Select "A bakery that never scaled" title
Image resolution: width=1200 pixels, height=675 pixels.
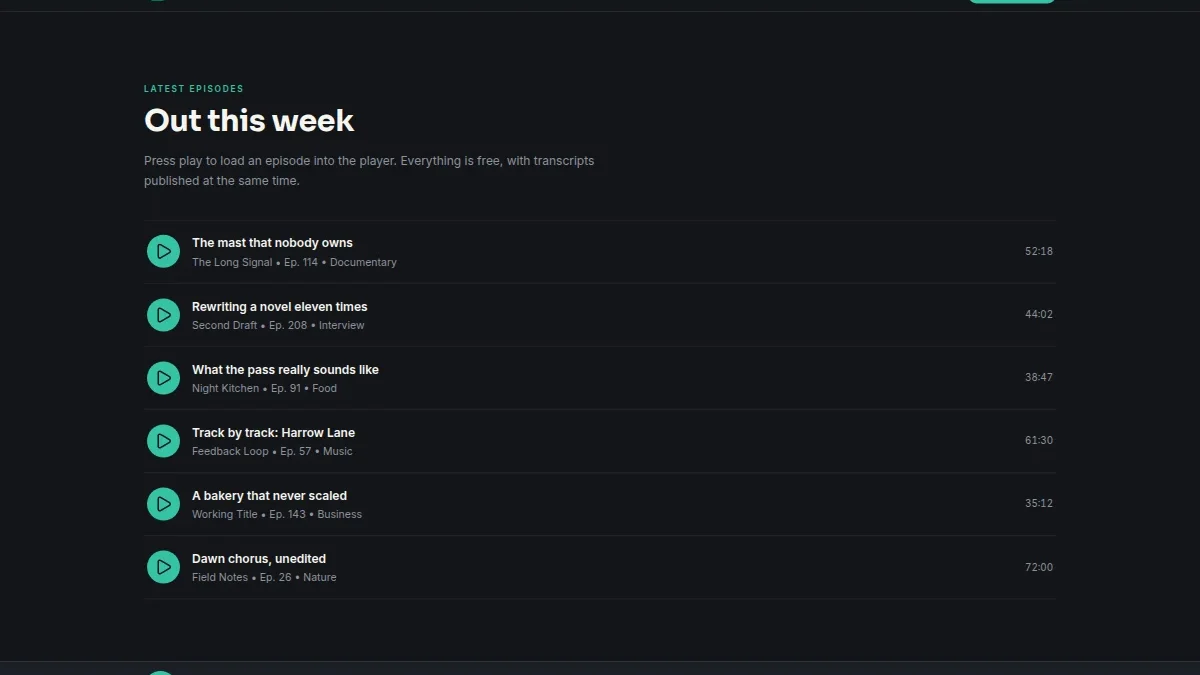pos(269,496)
